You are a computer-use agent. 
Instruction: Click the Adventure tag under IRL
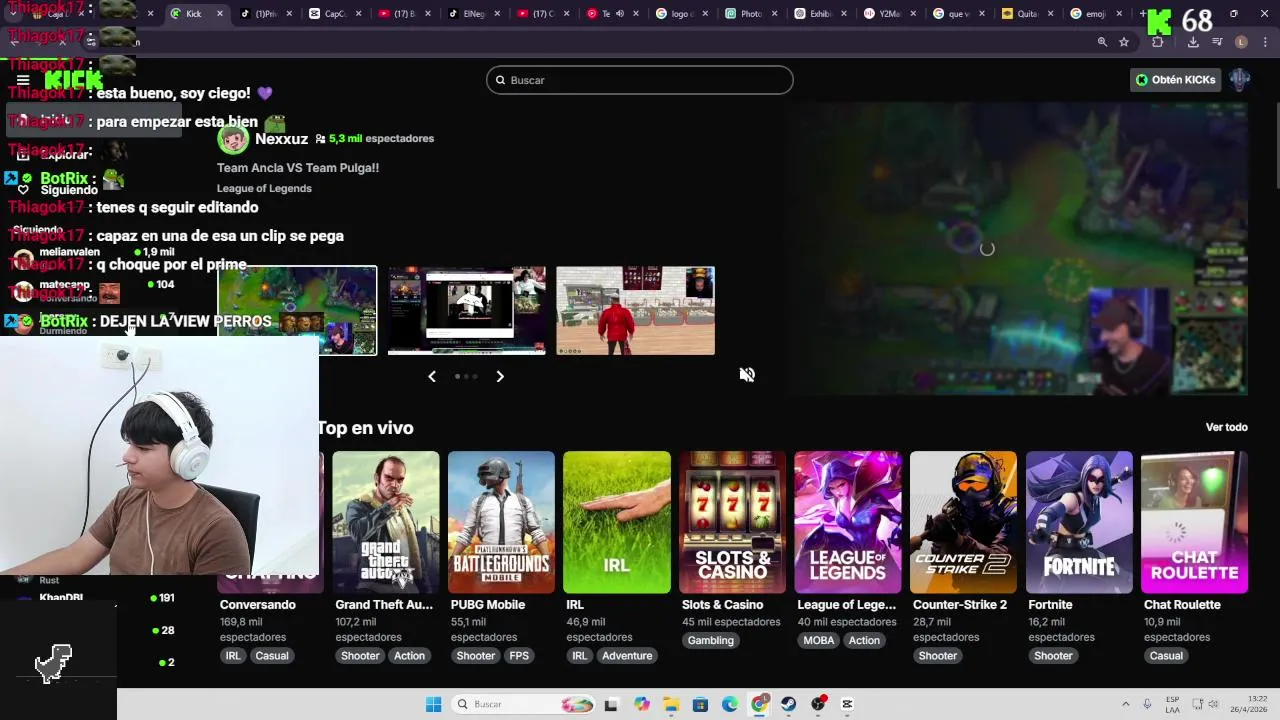[x=628, y=656]
